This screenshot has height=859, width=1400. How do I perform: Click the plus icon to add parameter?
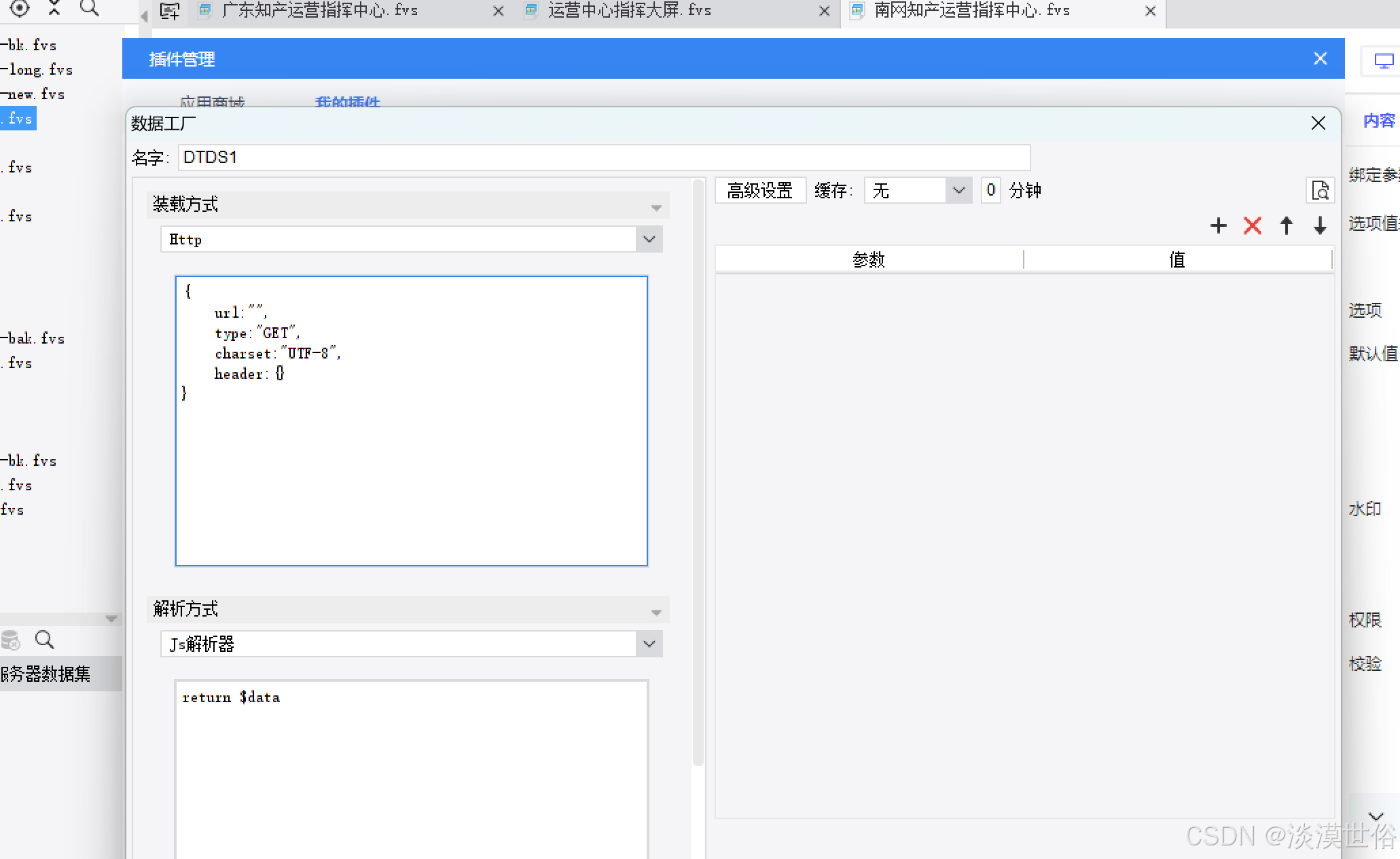point(1219,225)
